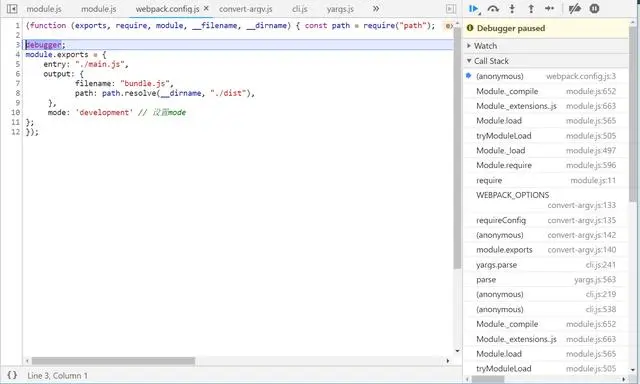This screenshot has width=640, height=384.
Task: Step to the next statement
Action: point(549,9)
